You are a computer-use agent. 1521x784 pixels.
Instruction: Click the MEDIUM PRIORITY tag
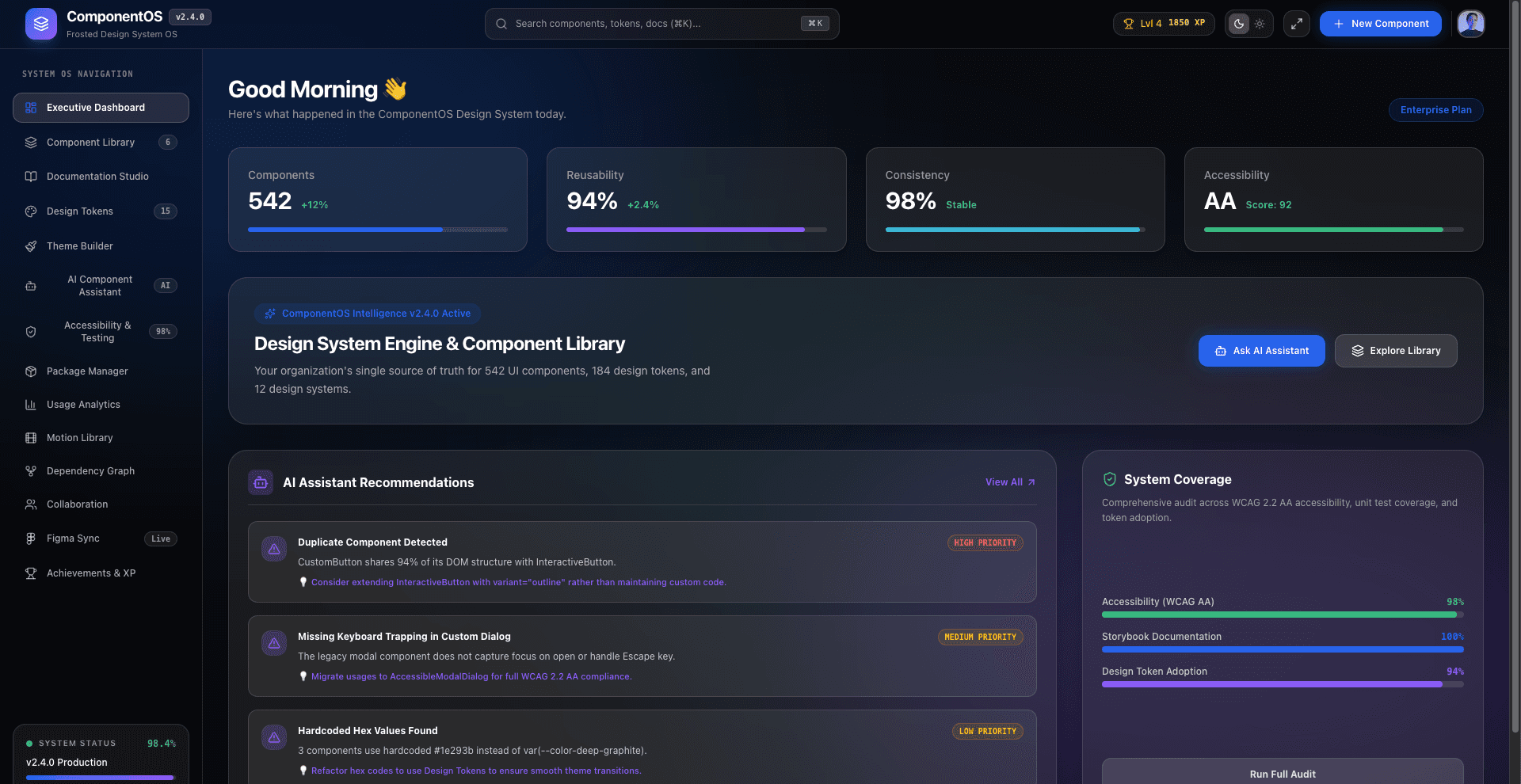coord(981,637)
